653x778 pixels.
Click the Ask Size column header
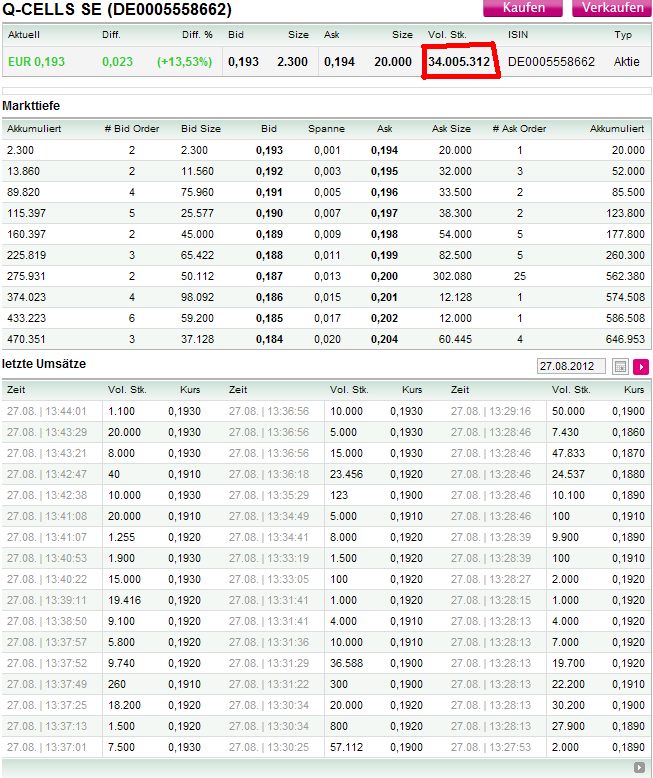pos(451,129)
